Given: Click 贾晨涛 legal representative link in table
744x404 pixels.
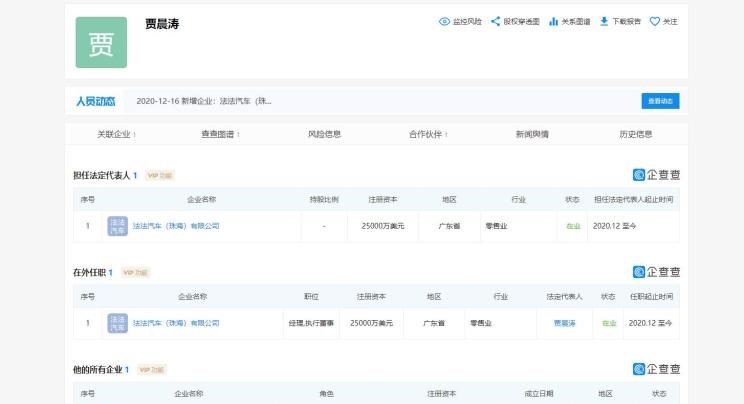Looking at the screenshot, I should pos(565,323).
